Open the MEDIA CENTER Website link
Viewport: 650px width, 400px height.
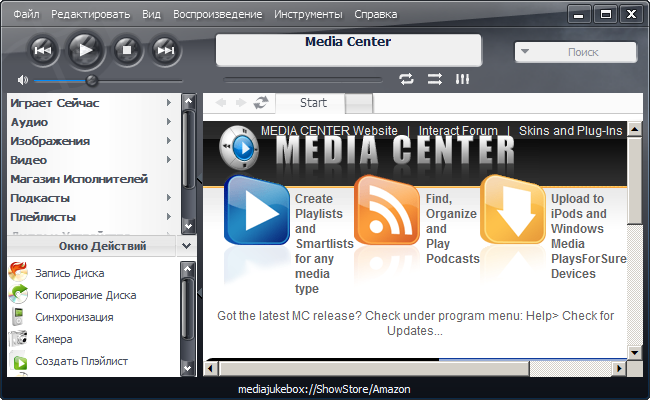(329, 131)
